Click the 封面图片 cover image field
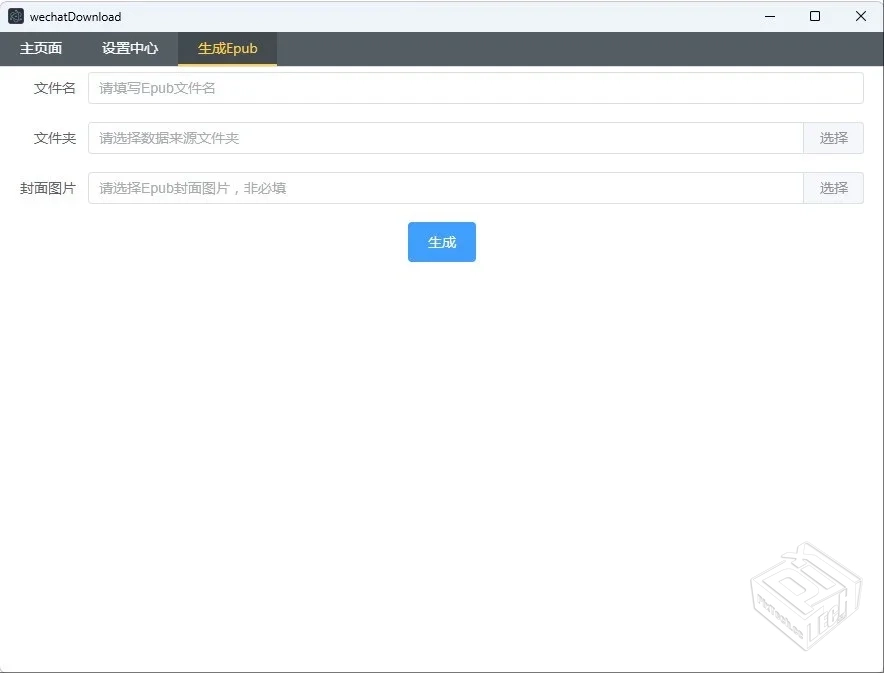This screenshot has height=673, width=884. (400, 188)
